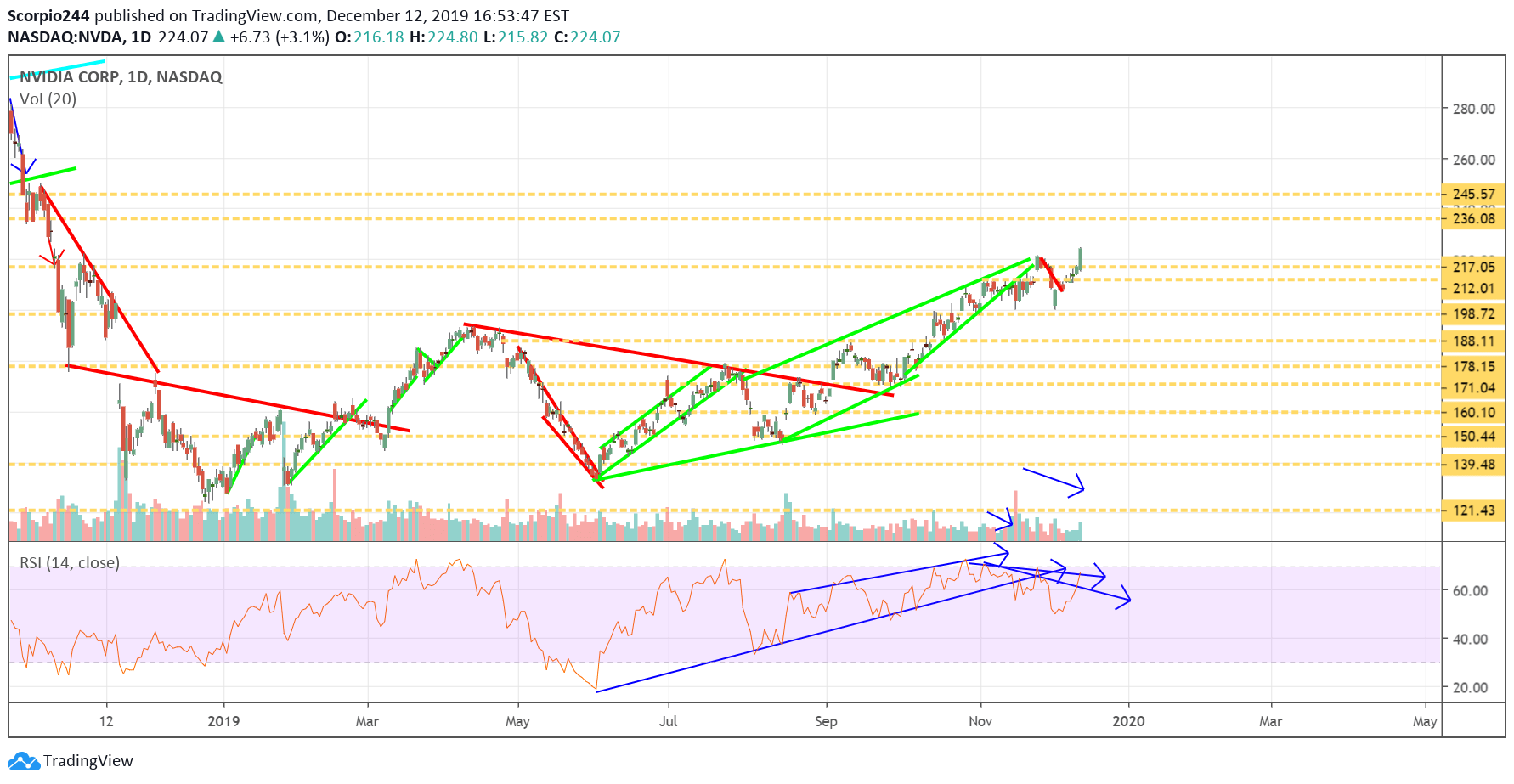1514x784 pixels.
Task: Click the Nov label on time axis
Action: pos(980,721)
